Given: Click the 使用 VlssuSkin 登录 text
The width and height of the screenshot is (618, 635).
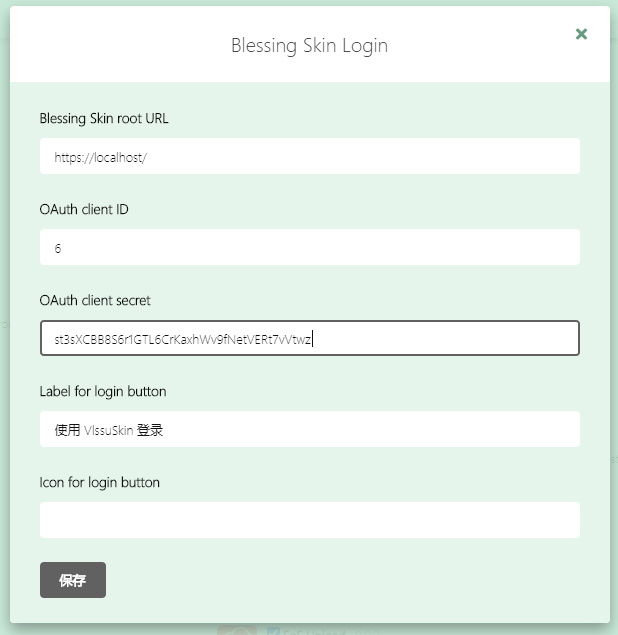Looking at the screenshot, I should tap(109, 430).
